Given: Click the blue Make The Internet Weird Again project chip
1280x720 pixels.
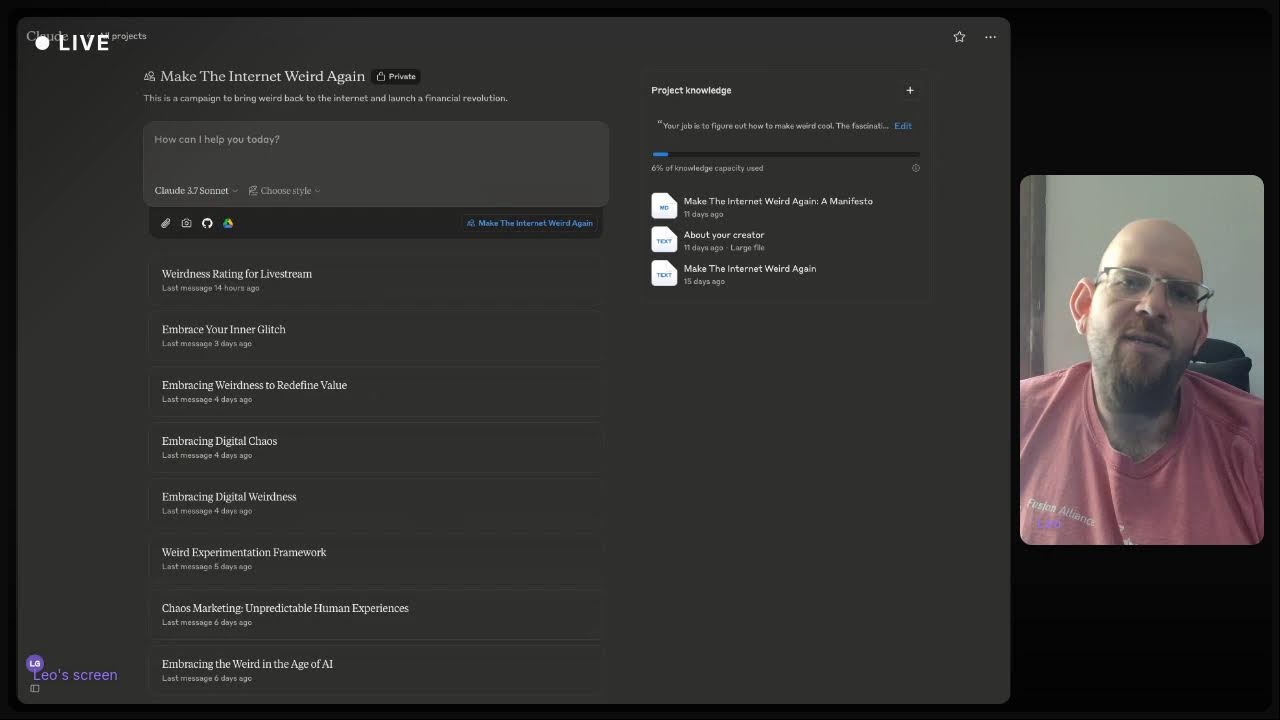Looking at the screenshot, I should tap(530, 223).
